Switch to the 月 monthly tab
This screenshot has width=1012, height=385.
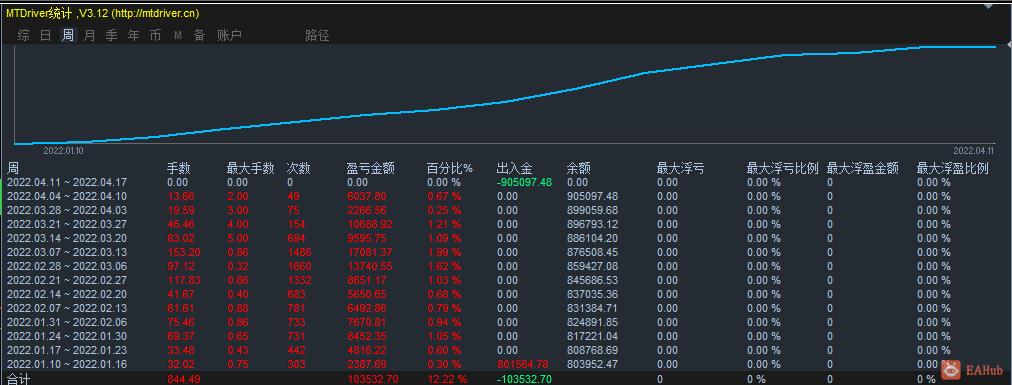90,35
